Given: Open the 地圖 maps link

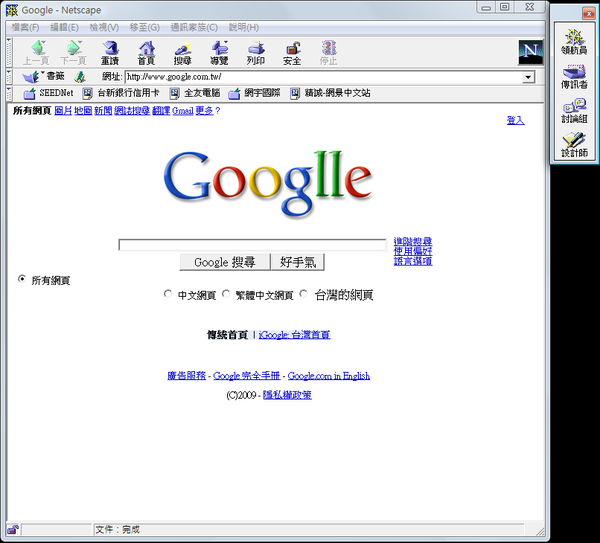Looking at the screenshot, I should [x=83, y=111].
